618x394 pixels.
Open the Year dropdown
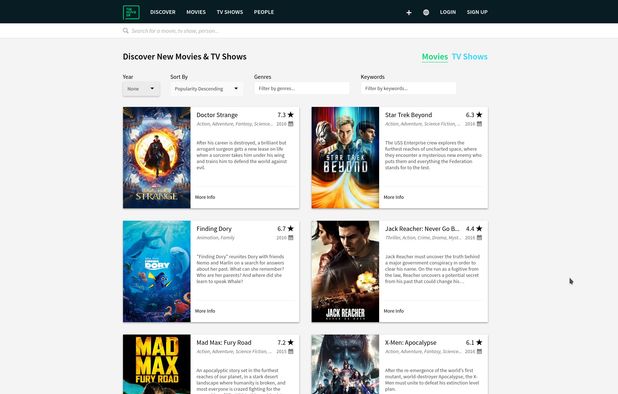pyautogui.click(x=141, y=89)
